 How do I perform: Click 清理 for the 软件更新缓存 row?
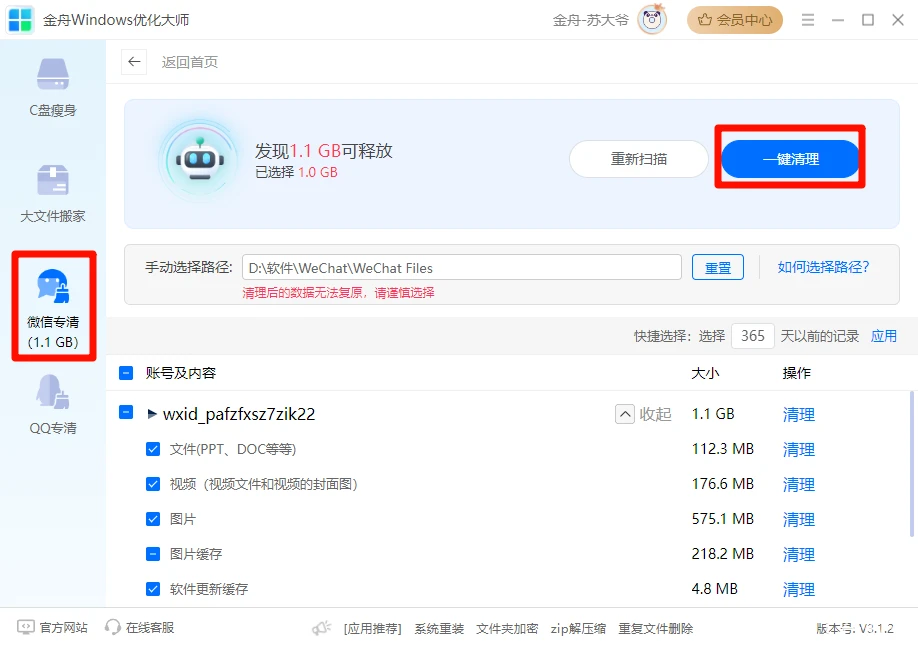799,590
